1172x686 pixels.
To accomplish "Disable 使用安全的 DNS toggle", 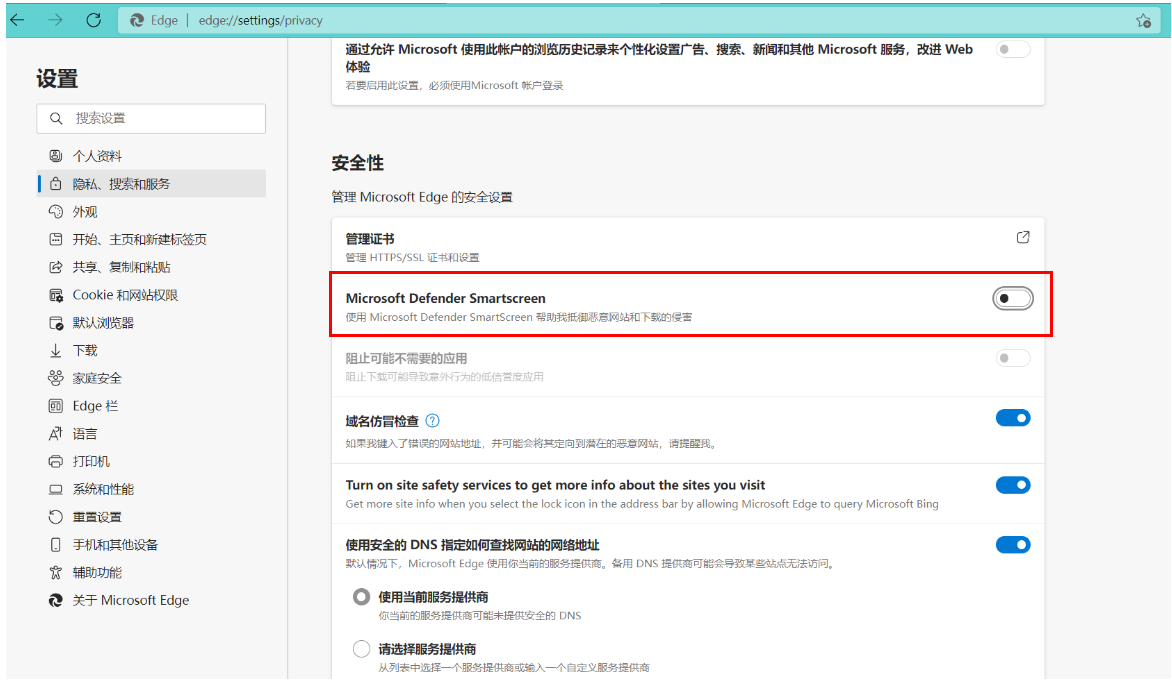I will (x=1013, y=545).
